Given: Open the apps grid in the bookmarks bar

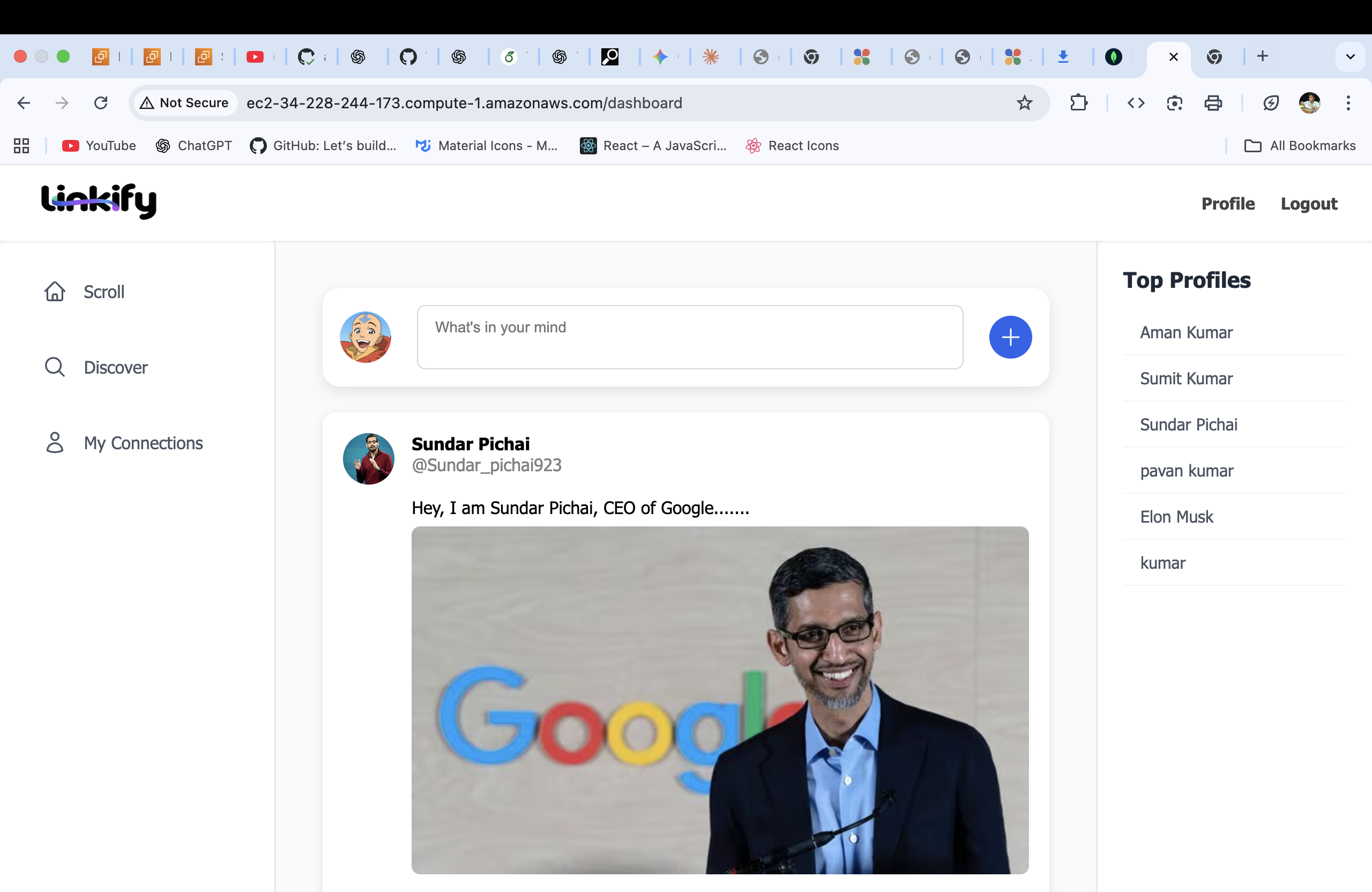Looking at the screenshot, I should [21, 146].
